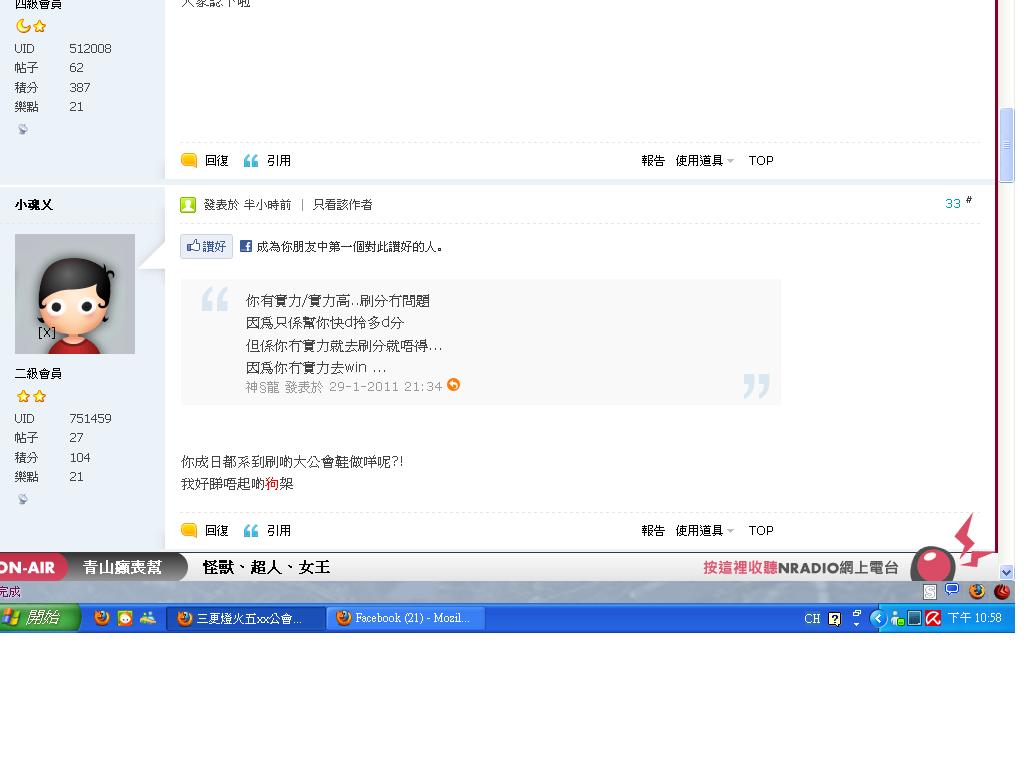Launch Firefox from the quick launch bar
The width and height of the screenshot is (1024, 768).
[101, 618]
